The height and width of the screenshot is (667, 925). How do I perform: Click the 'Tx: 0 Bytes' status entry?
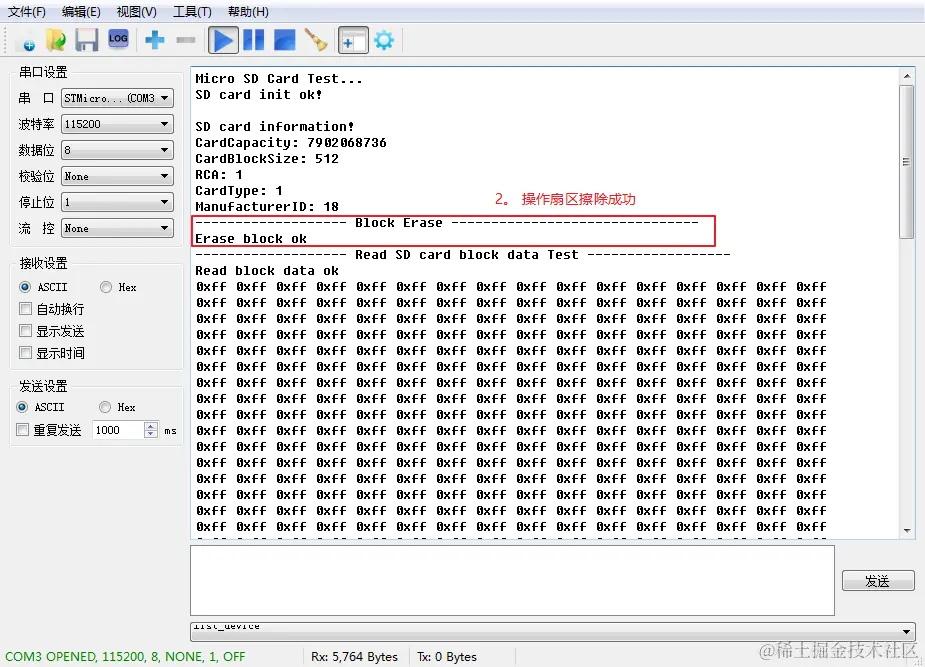(x=447, y=656)
